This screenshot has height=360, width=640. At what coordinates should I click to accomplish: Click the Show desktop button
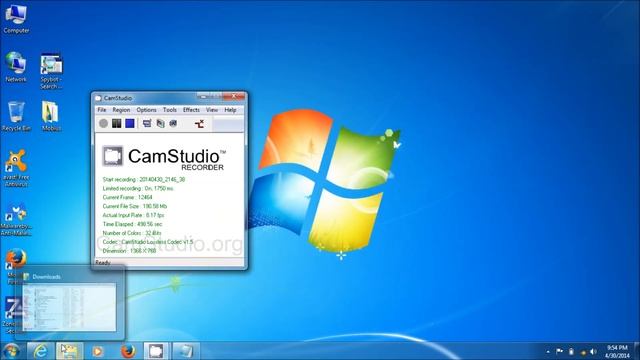tap(636, 351)
